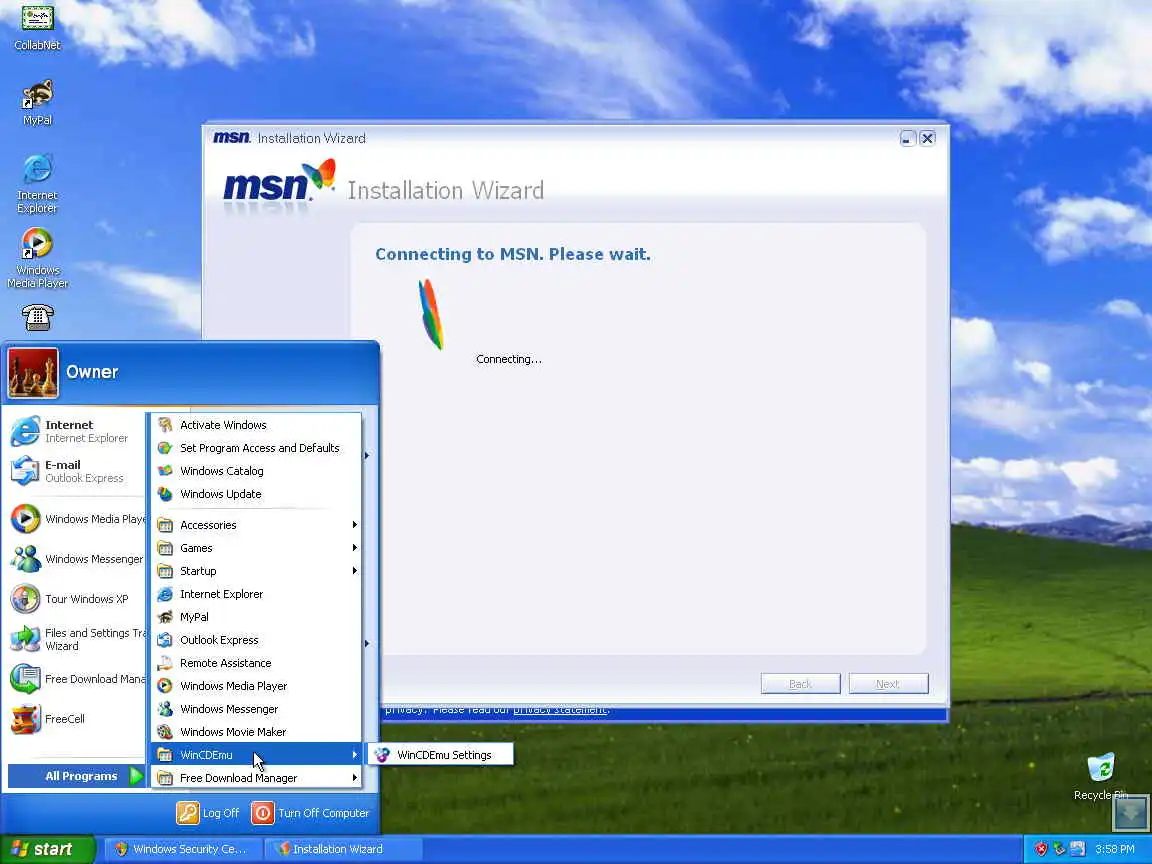Click the Next button in Installation Wizard
Screen dimensions: 1152x864
tap(888, 684)
